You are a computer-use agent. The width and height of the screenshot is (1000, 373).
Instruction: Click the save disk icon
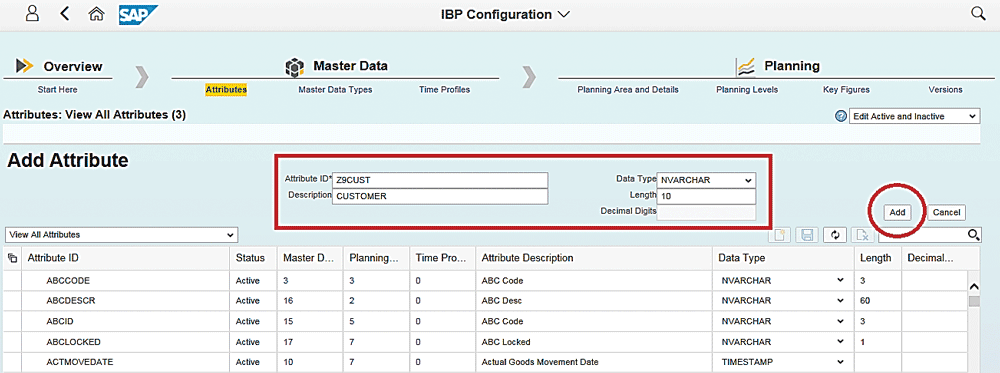point(807,235)
